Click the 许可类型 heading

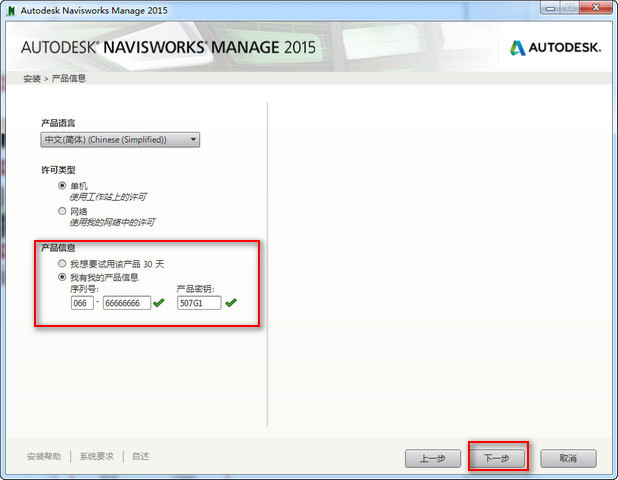58,170
